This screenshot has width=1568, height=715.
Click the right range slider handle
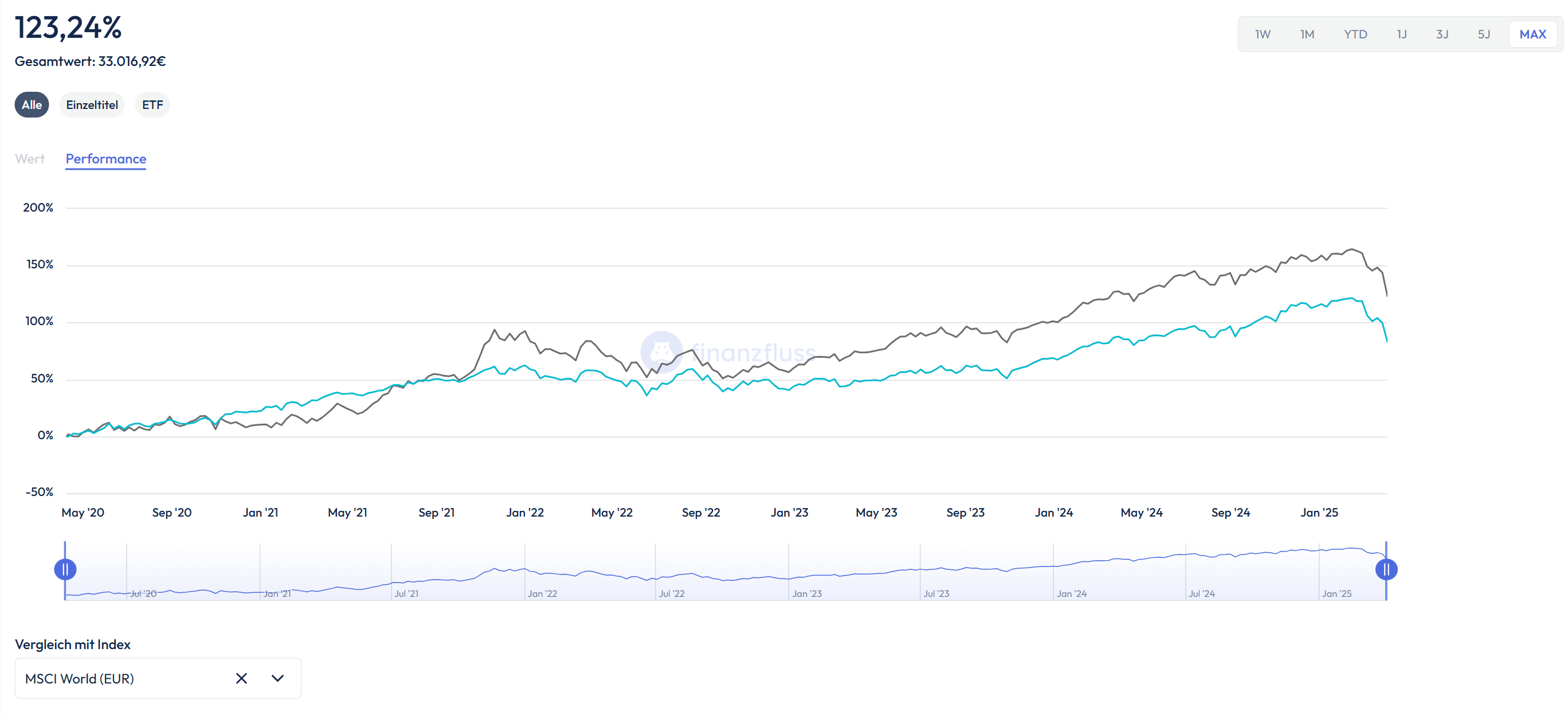tap(1386, 569)
